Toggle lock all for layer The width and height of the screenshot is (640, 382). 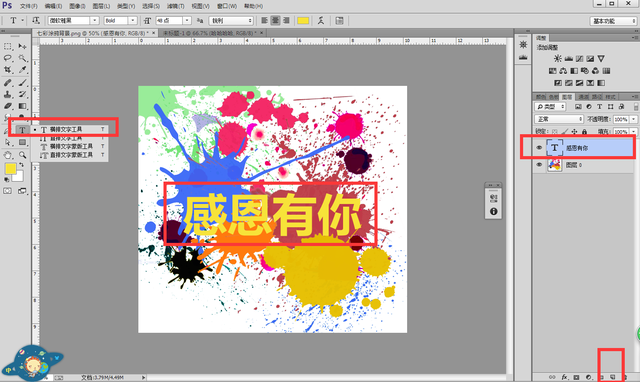point(584,132)
